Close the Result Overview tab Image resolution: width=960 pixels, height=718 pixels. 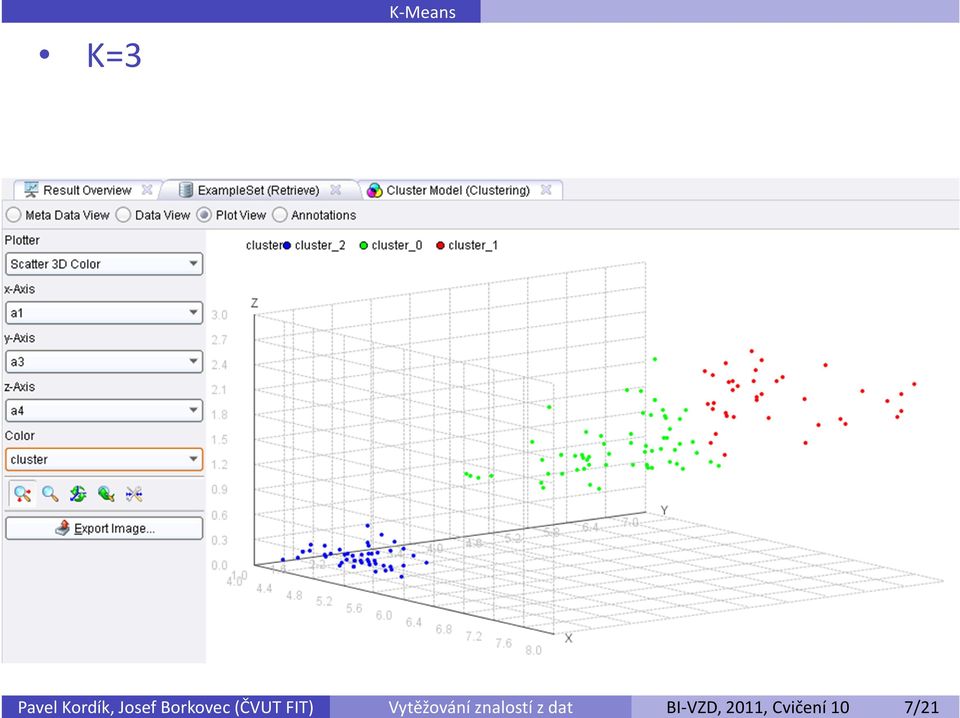coord(147,190)
